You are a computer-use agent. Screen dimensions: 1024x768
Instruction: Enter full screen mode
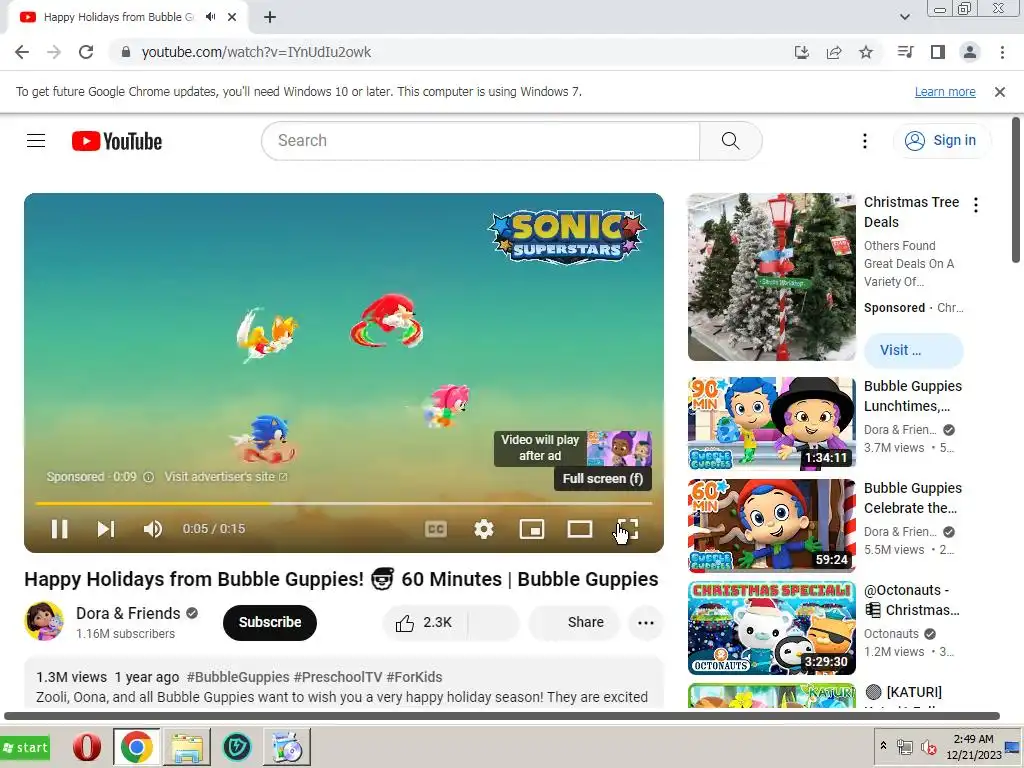[x=628, y=529]
